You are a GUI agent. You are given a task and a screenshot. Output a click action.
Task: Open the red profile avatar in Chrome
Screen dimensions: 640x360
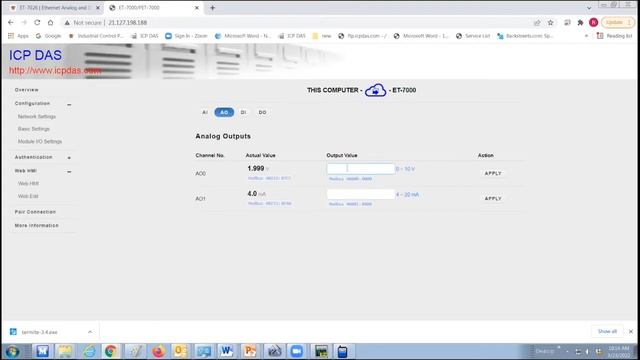593,22
